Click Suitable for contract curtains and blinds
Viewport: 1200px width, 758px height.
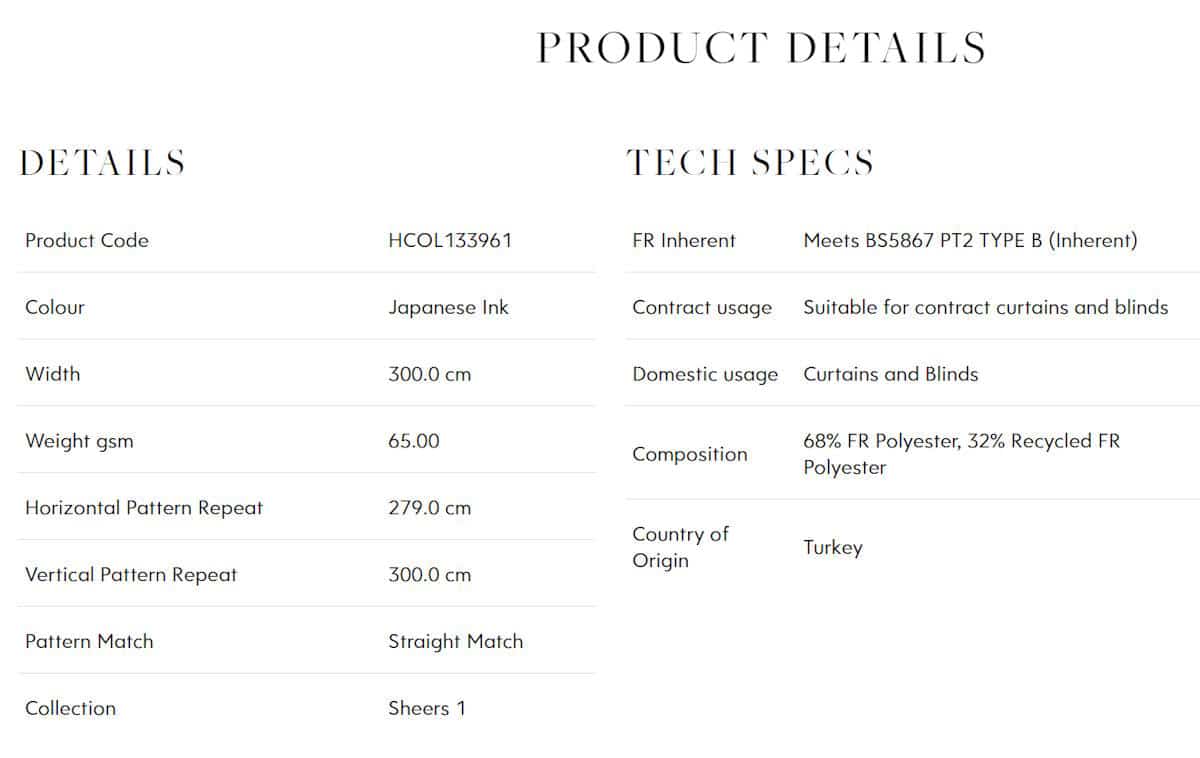coord(985,307)
